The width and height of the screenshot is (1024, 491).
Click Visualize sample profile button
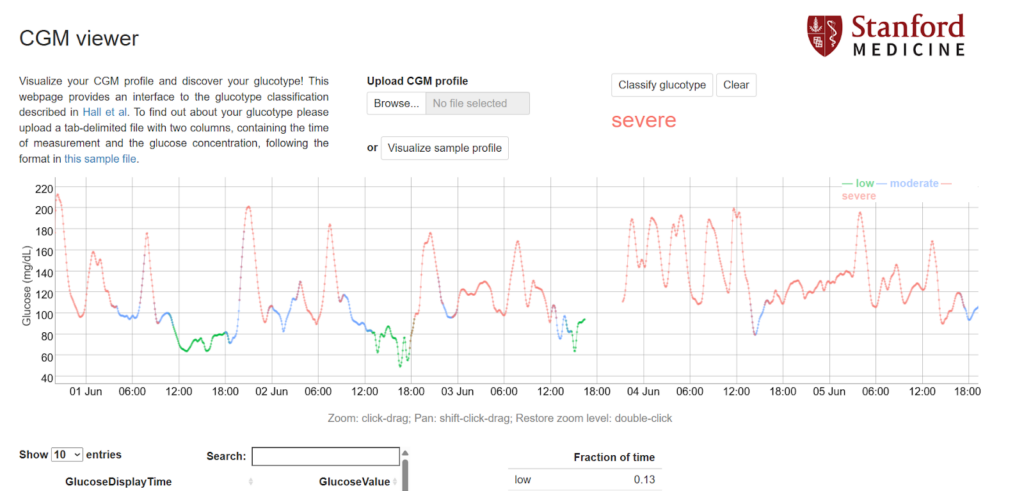tap(445, 148)
